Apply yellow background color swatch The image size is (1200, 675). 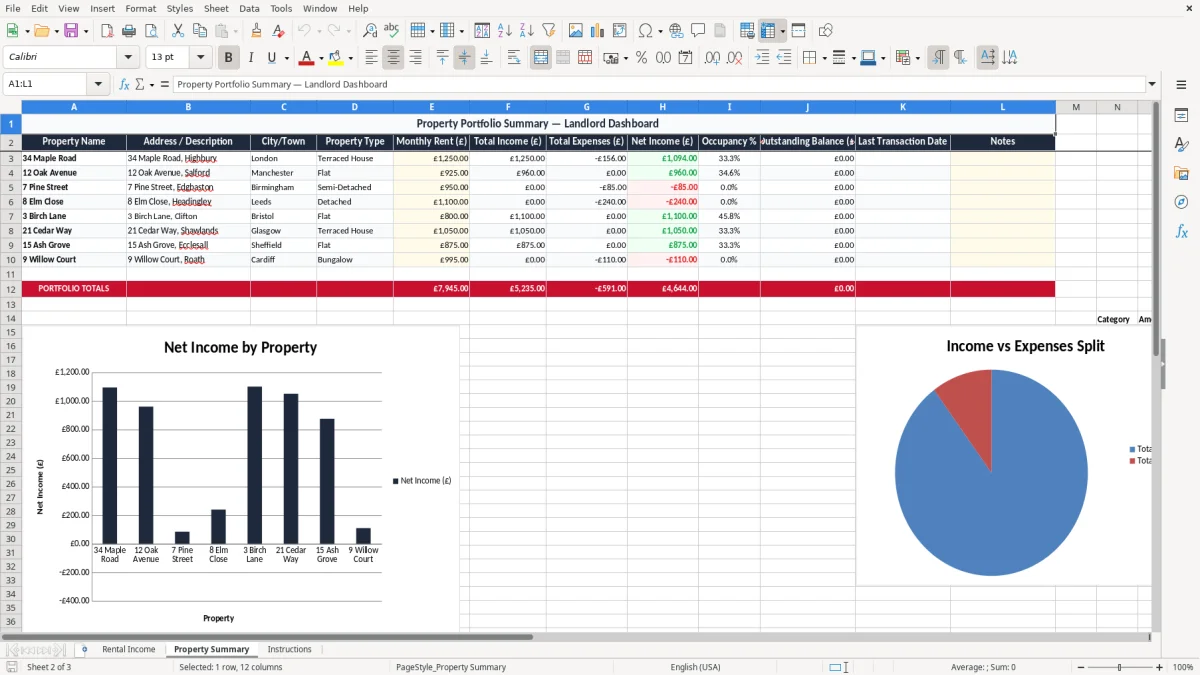(336, 58)
